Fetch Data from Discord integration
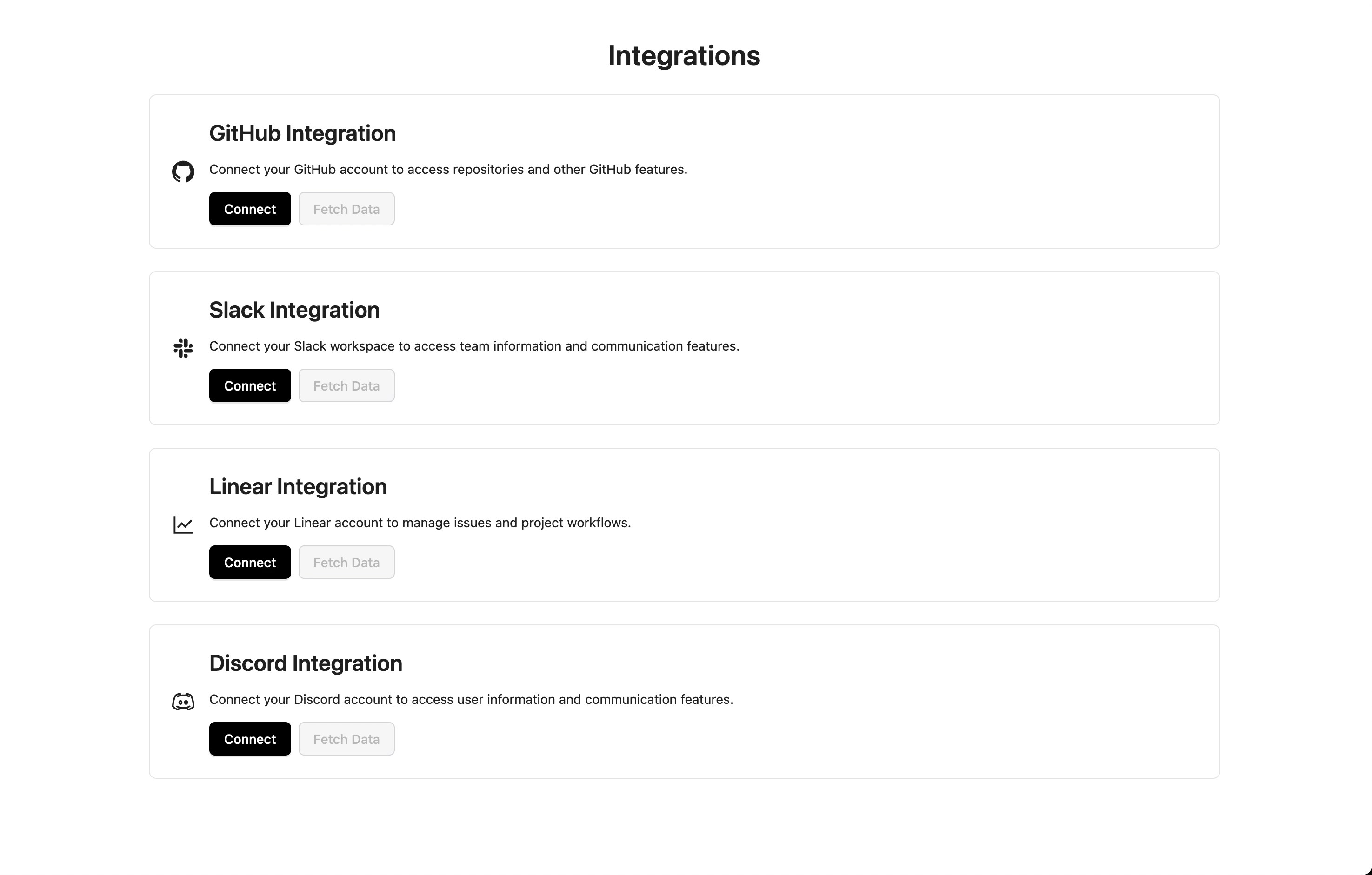The height and width of the screenshot is (875, 1372). point(346,738)
